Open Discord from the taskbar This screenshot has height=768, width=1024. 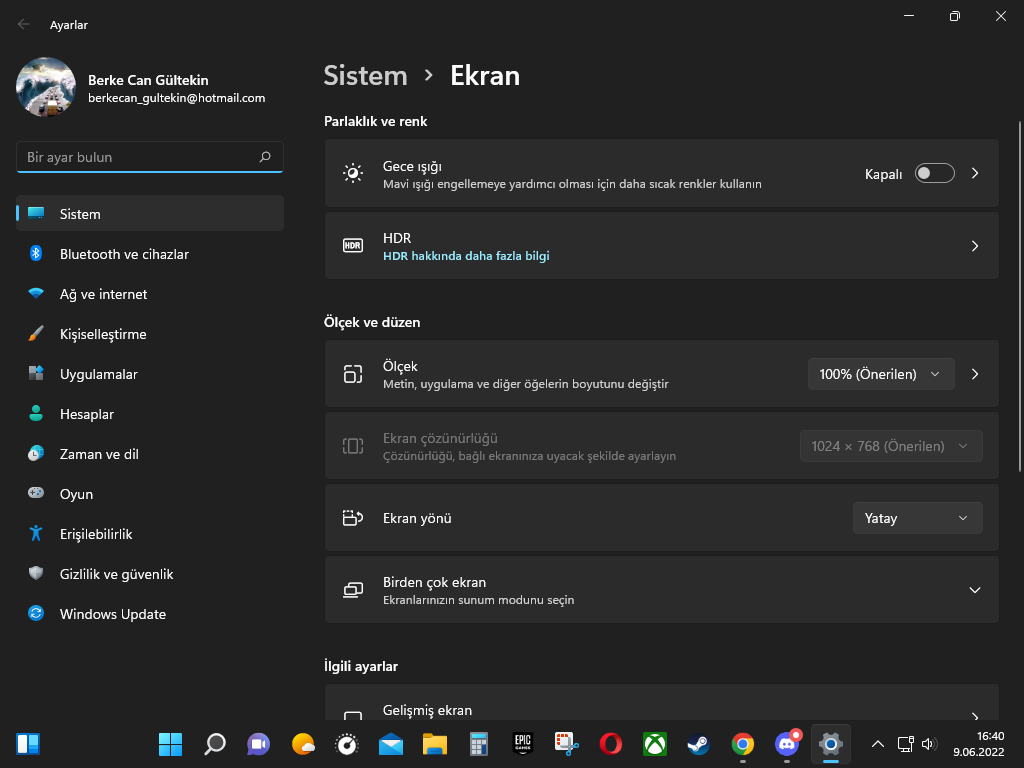[x=787, y=744]
